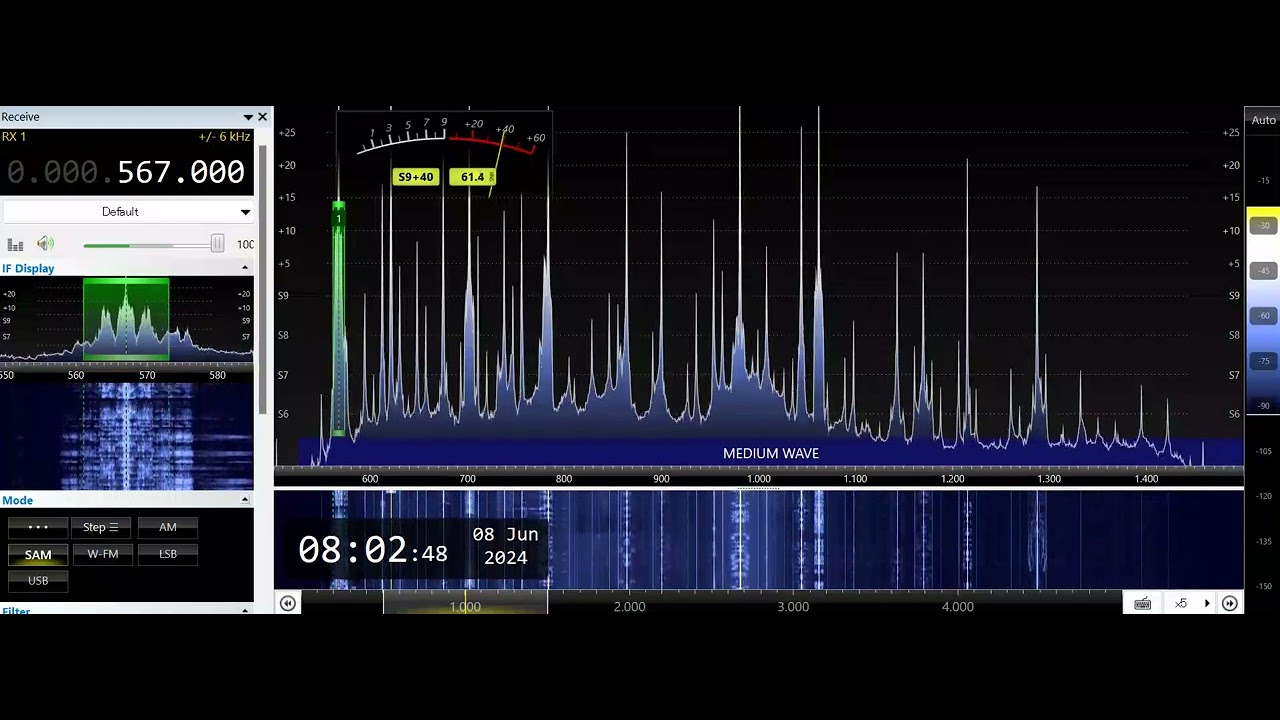Click the green RX 1 tuning marker
The width and height of the screenshot is (1280, 720).
pos(338,320)
